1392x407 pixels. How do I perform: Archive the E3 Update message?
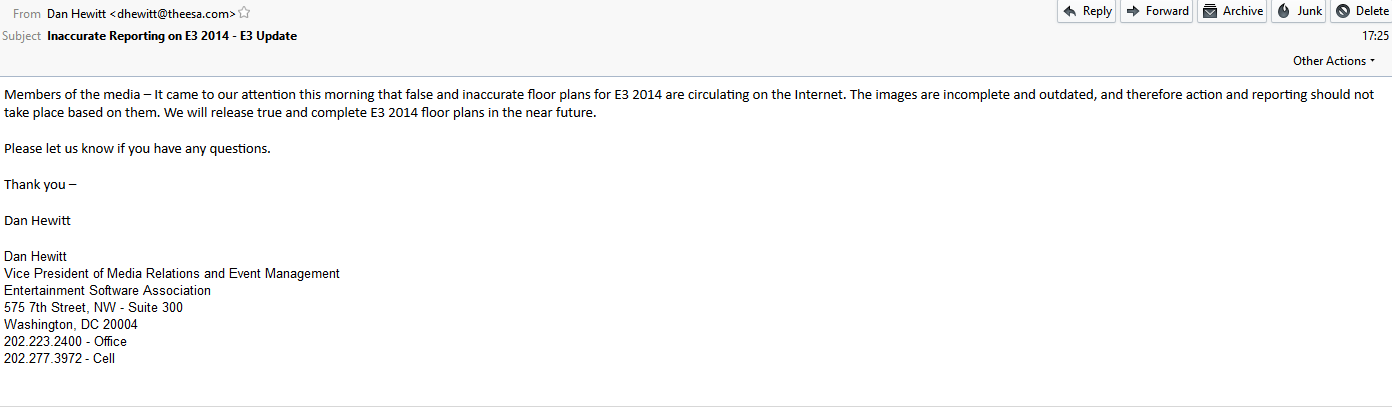pyautogui.click(x=1232, y=11)
